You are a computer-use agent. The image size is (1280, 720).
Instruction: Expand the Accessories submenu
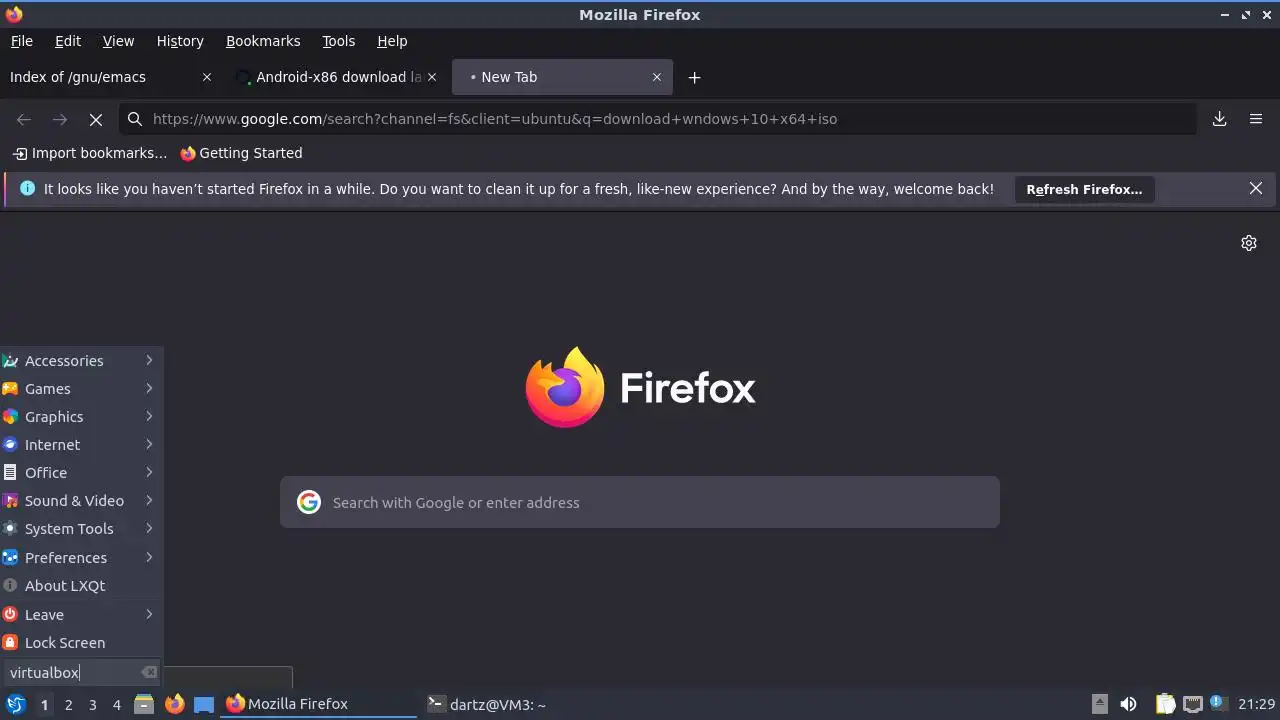[x=81, y=360]
